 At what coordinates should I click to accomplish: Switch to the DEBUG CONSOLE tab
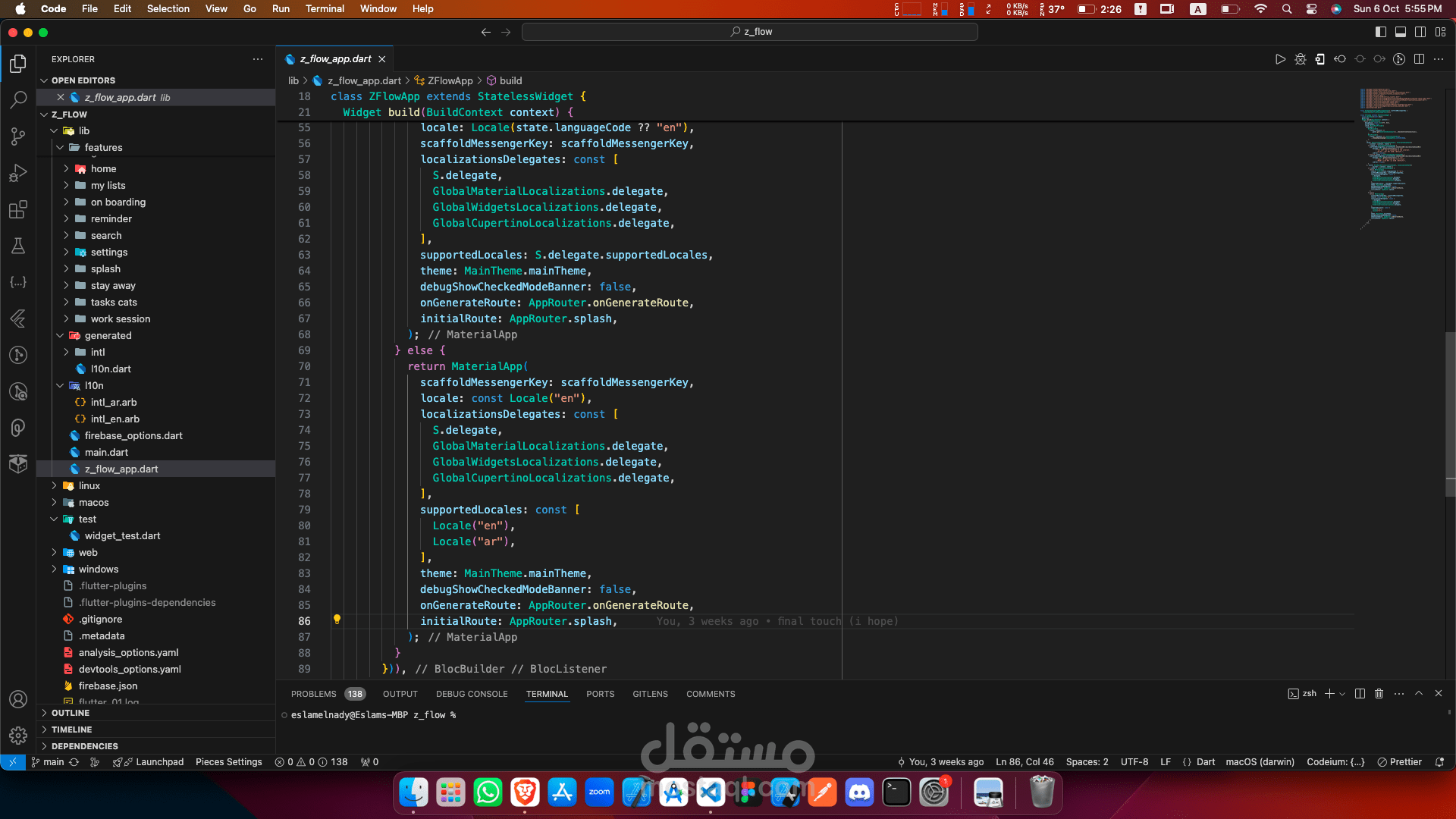tap(472, 694)
